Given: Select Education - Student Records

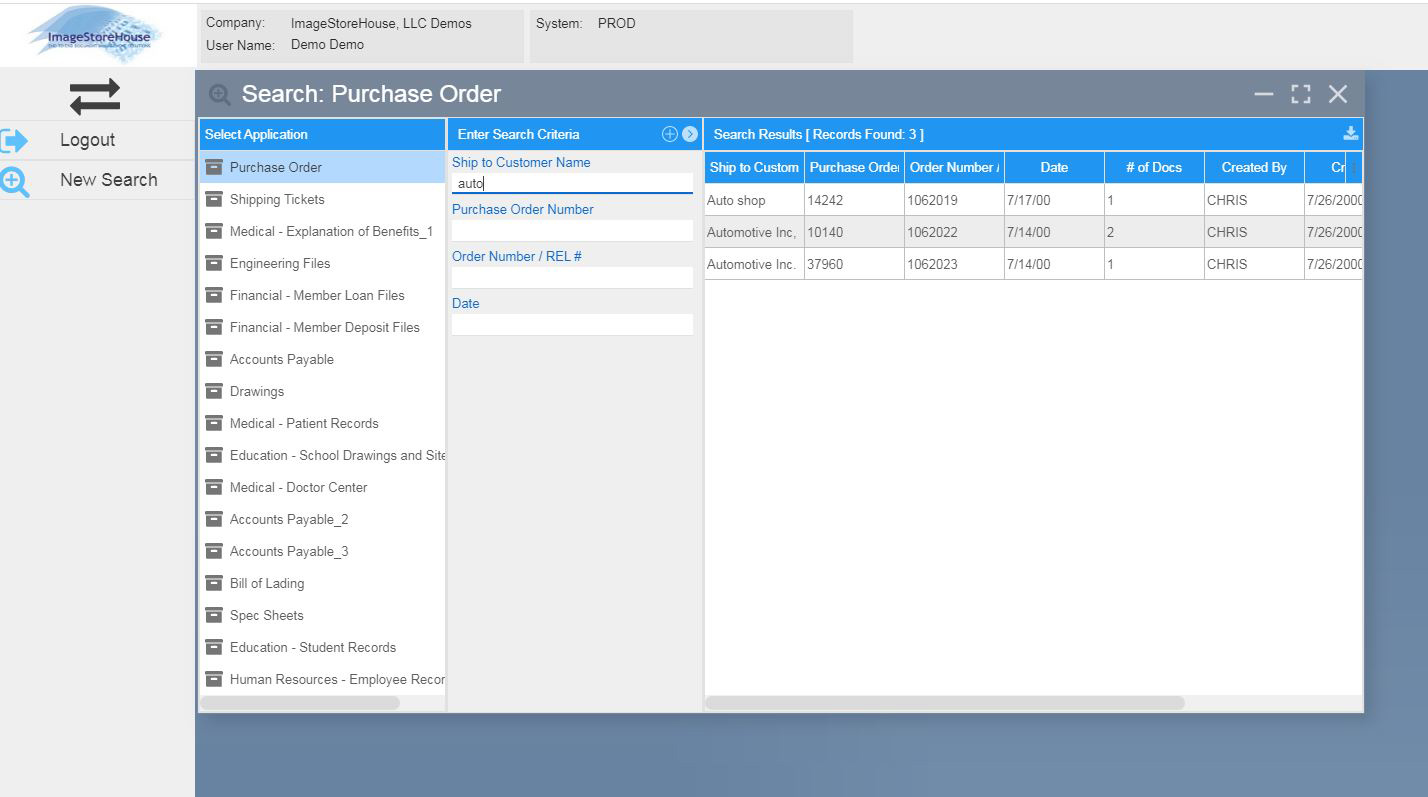Looking at the screenshot, I should [322, 647].
